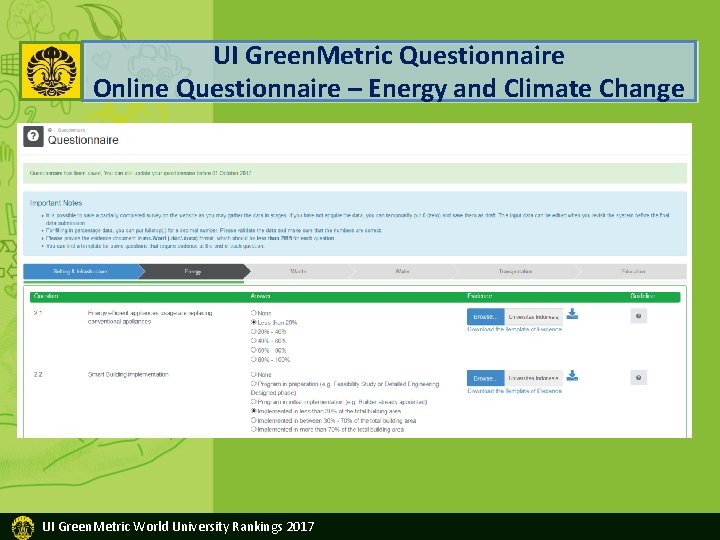This screenshot has height=540, width=720.
Task: Click UI GreenMetric World University Rankings 2017 footer text
Action: click(178, 526)
